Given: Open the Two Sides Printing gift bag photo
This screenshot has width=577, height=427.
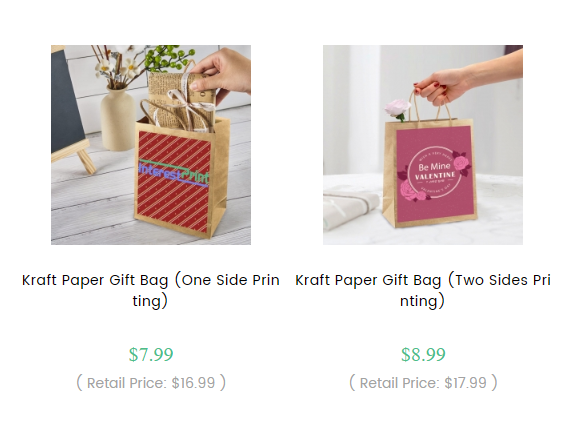Looking at the screenshot, I should pyautogui.click(x=423, y=145).
